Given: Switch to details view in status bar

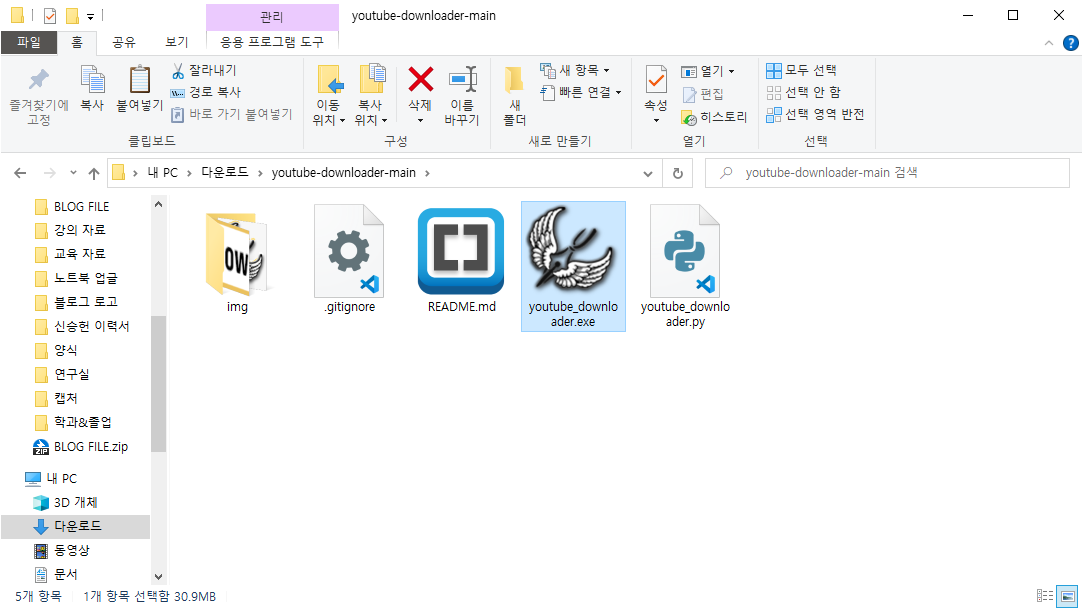Looking at the screenshot, I should (x=1045, y=596).
